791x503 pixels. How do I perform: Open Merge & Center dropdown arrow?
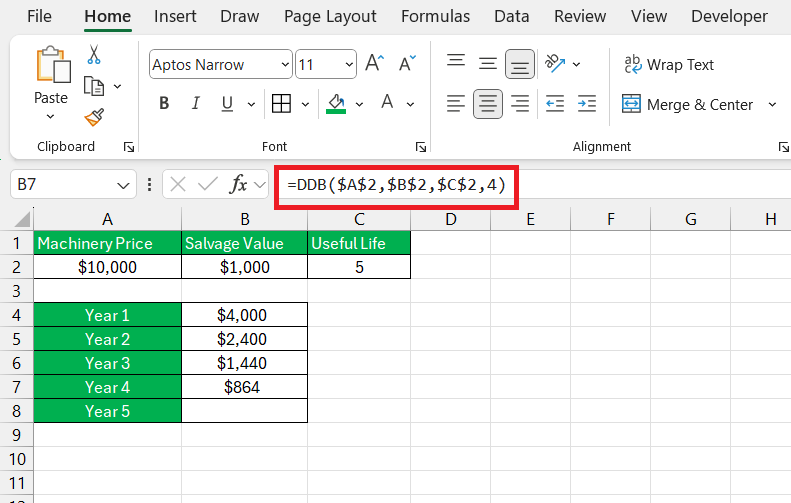(x=772, y=104)
